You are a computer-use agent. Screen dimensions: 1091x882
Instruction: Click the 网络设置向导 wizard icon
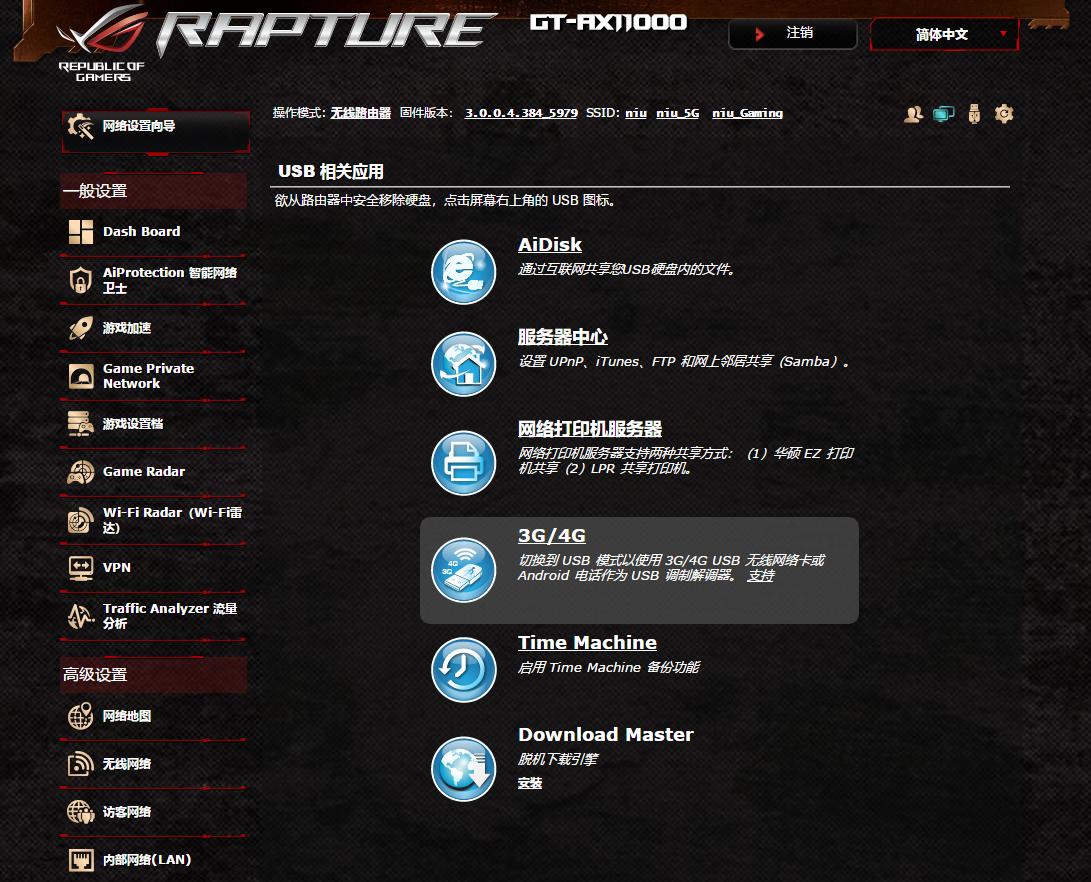point(81,126)
